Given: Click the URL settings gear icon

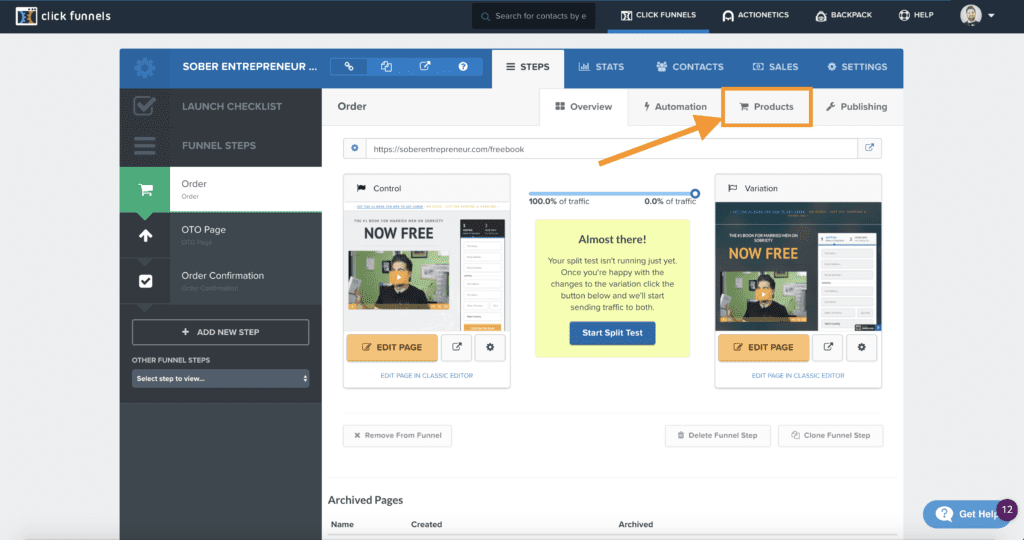Looking at the screenshot, I should point(355,148).
